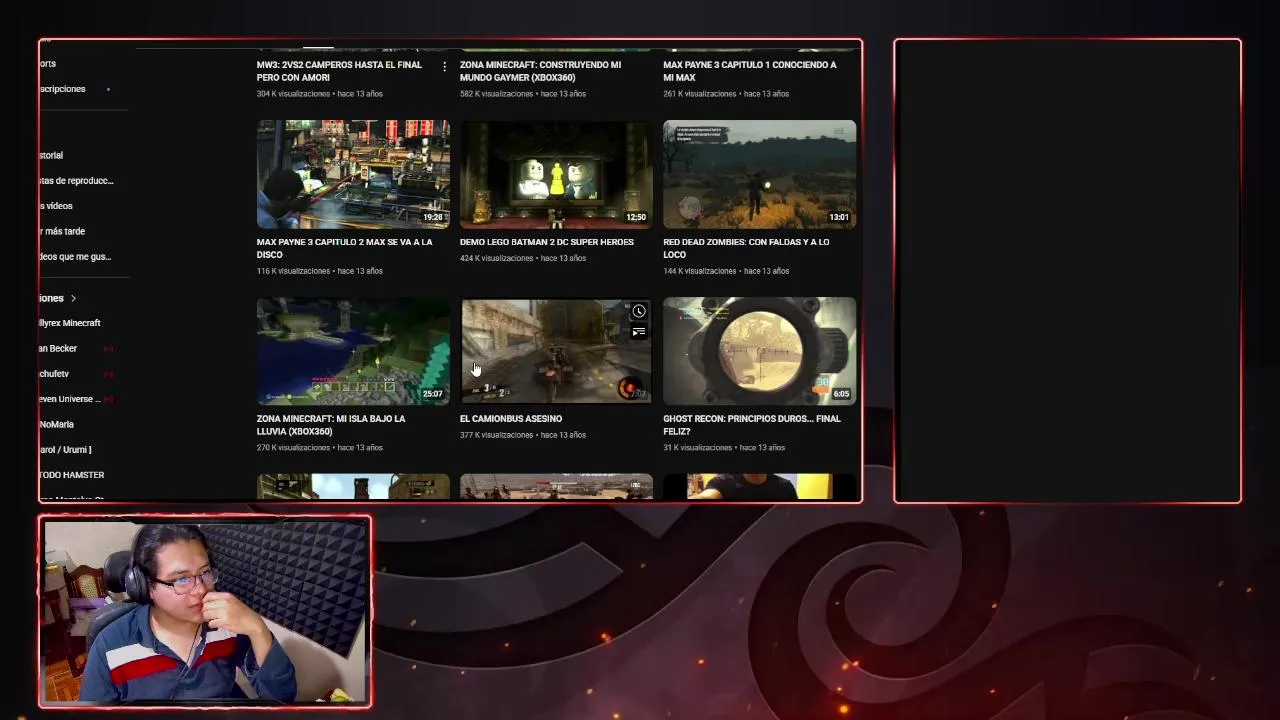Open Steven Universe subscription channel

[70, 399]
